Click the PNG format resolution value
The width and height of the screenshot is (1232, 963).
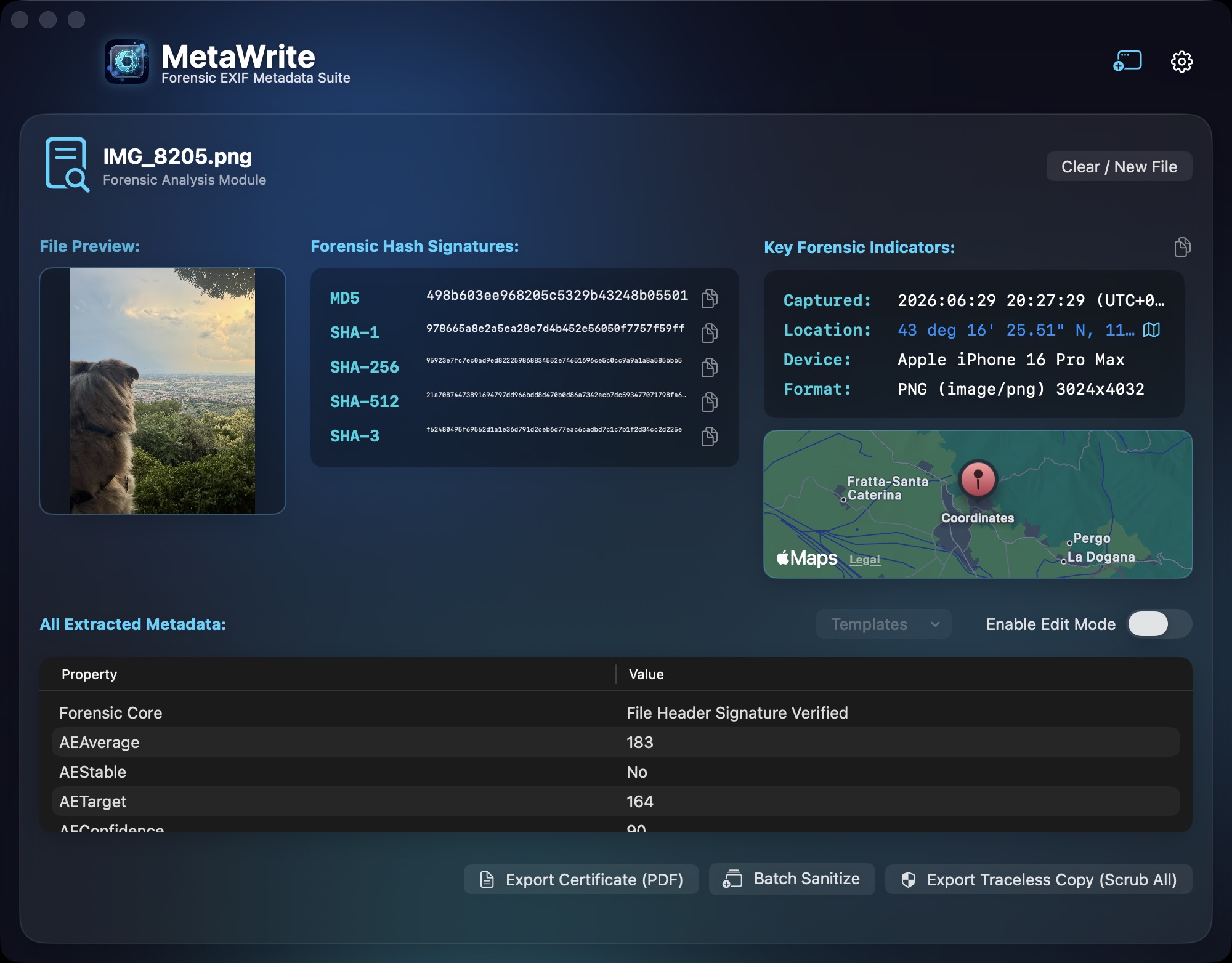pyautogui.click(x=1021, y=389)
